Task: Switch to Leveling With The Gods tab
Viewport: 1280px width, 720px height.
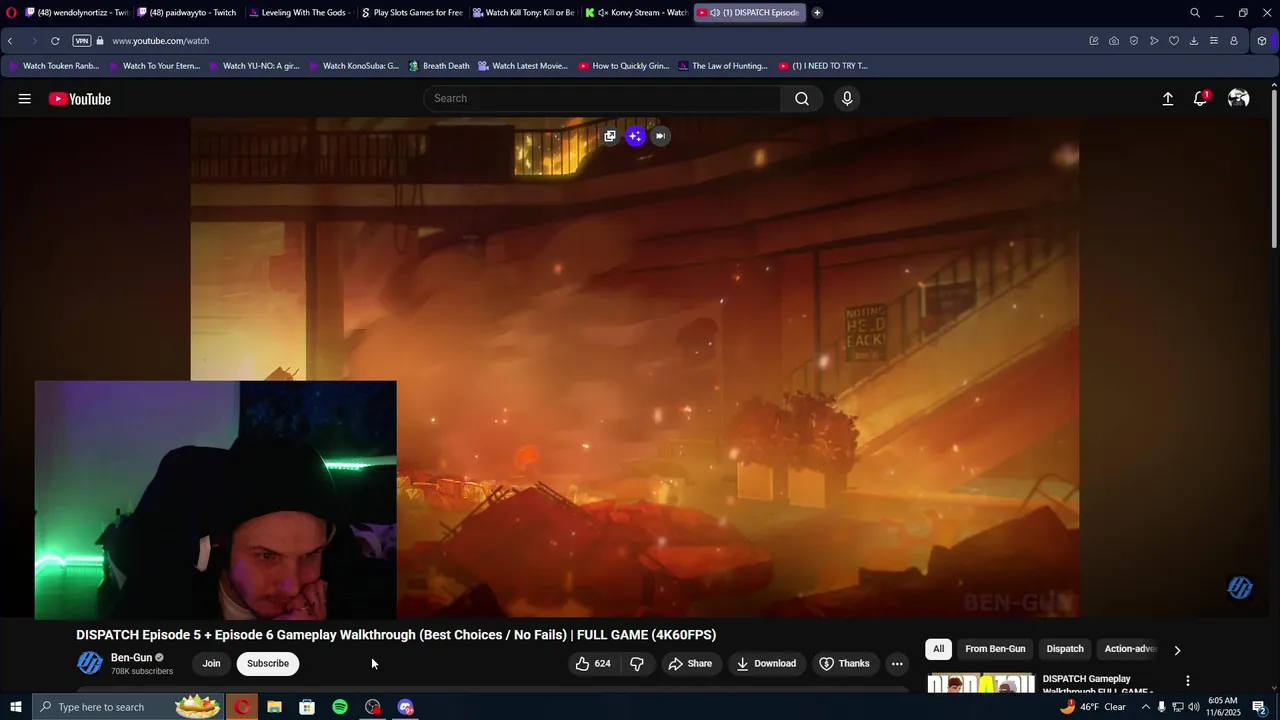Action: (301, 13)
